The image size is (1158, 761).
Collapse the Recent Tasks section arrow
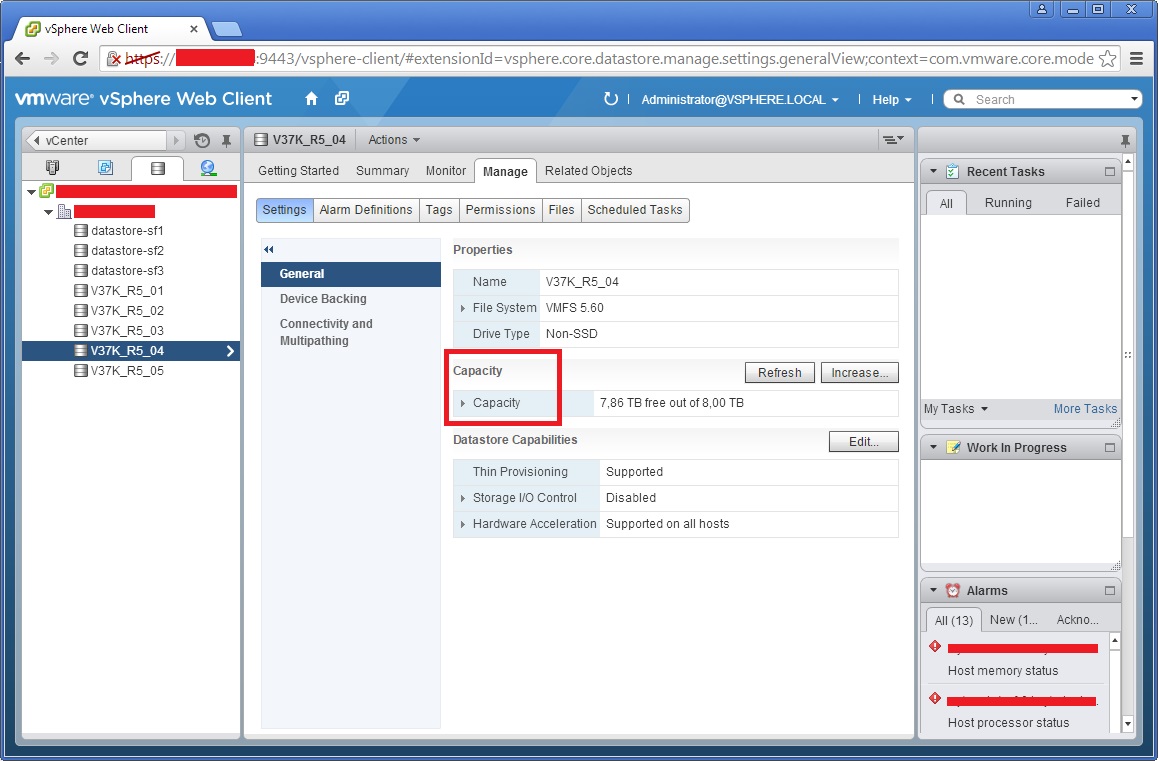pos(933,171)
